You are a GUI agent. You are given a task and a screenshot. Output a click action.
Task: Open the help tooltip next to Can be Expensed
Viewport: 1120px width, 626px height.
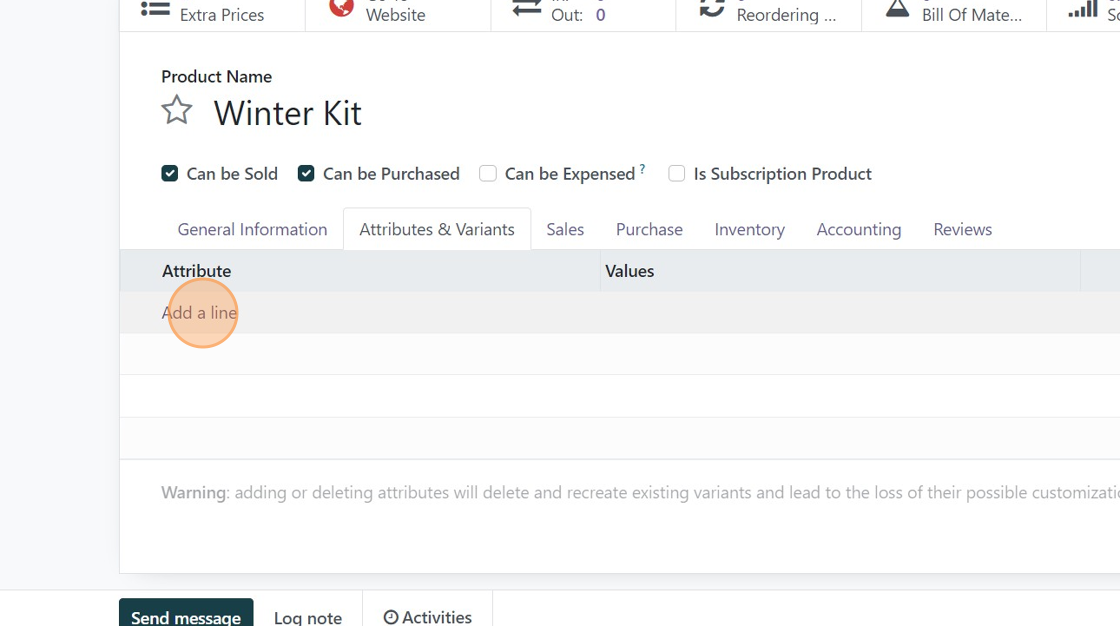pos(642,169)
